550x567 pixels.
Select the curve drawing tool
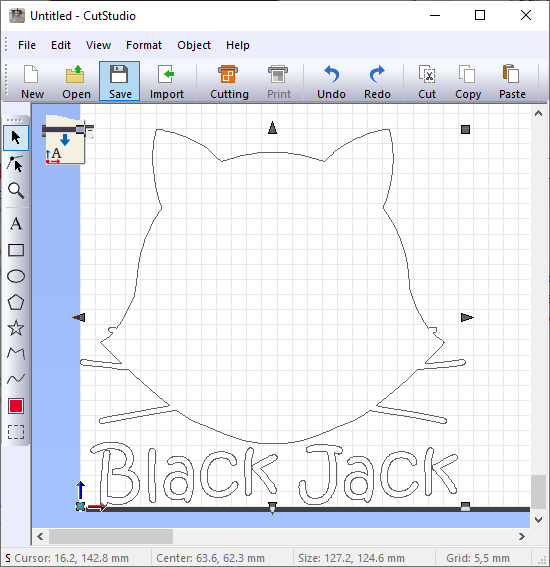point(16,379)
